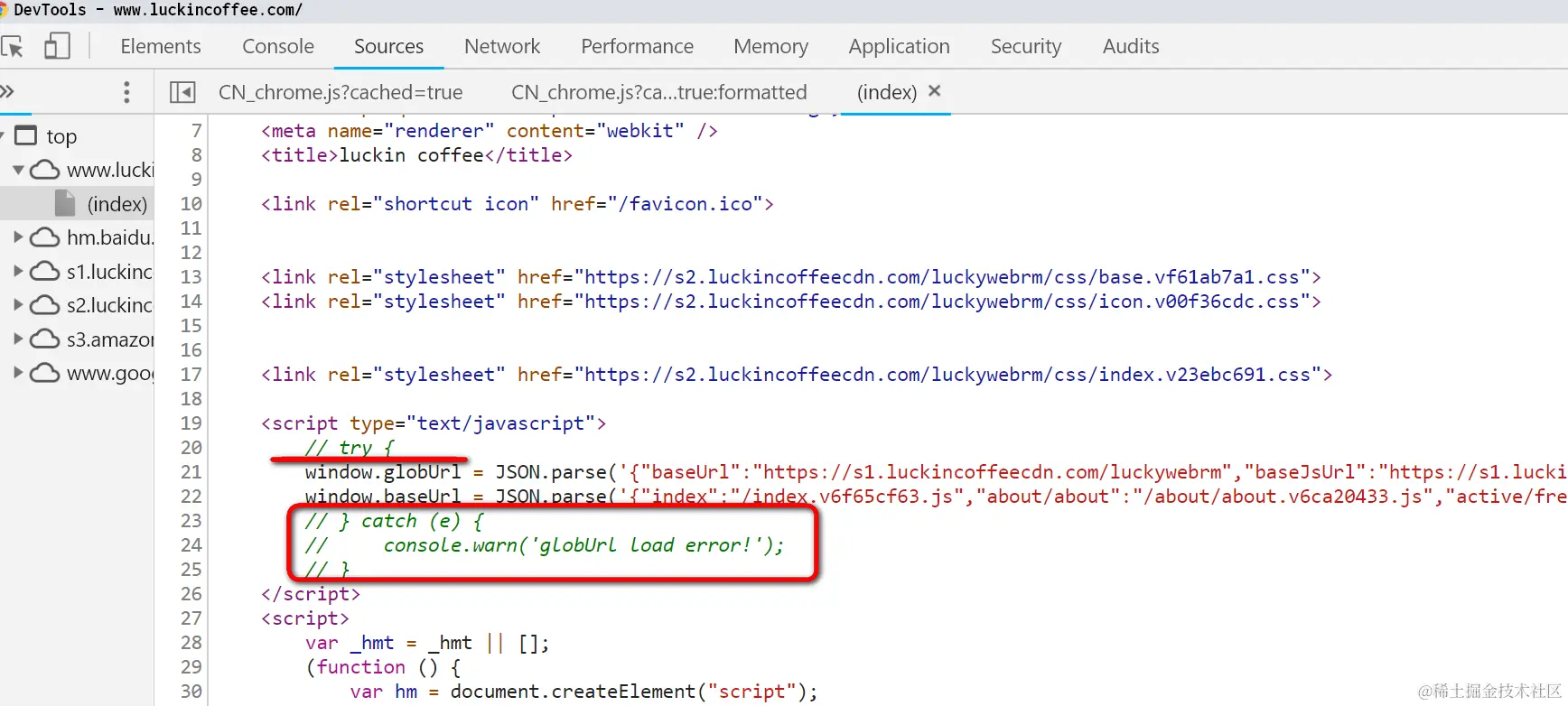Click line number 19 in gutter
The height and width of the screenshot is (706, 1568).
(191, 423)
